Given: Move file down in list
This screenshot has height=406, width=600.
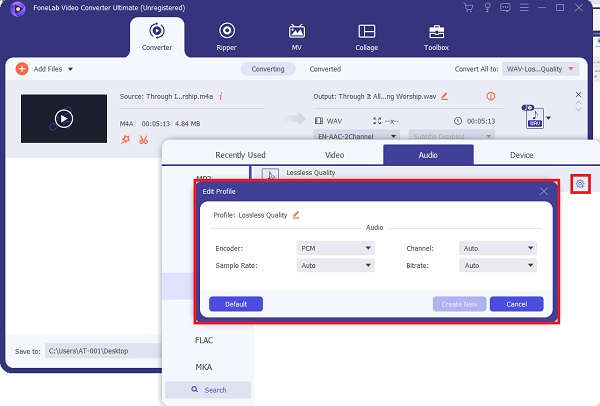Looking at the screenshot, I should 578,109.
